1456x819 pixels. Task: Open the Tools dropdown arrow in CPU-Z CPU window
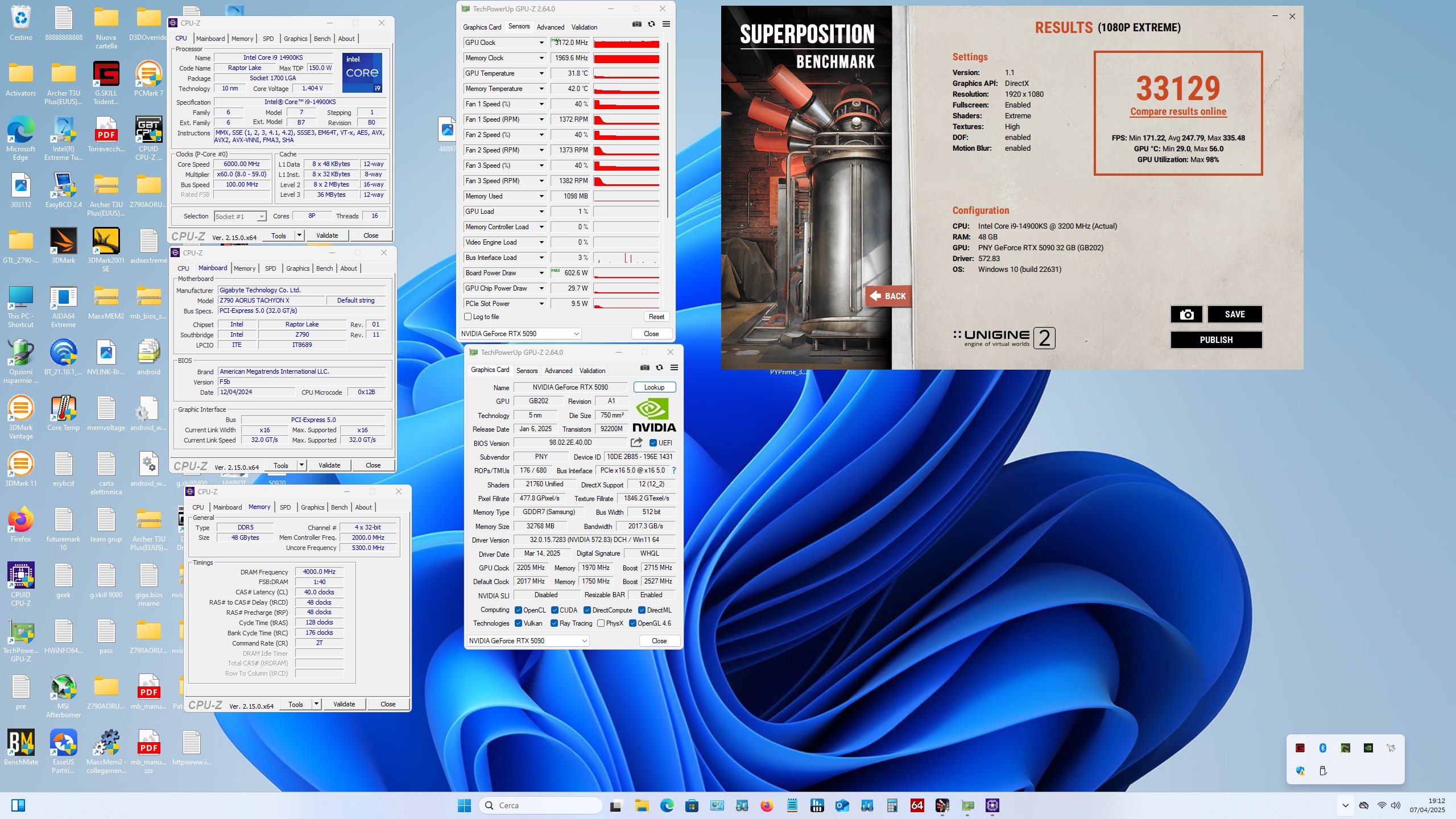click(299, 235)
